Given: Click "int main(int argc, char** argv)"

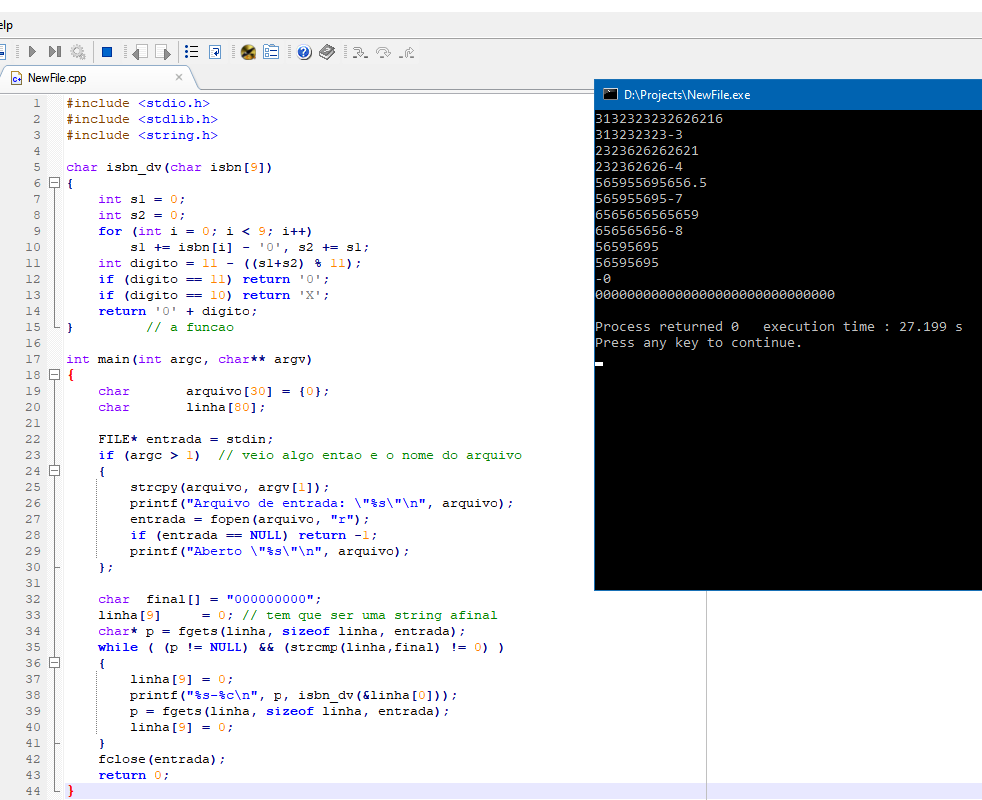Looking at the screenshot, I should (x=189, y=359).
